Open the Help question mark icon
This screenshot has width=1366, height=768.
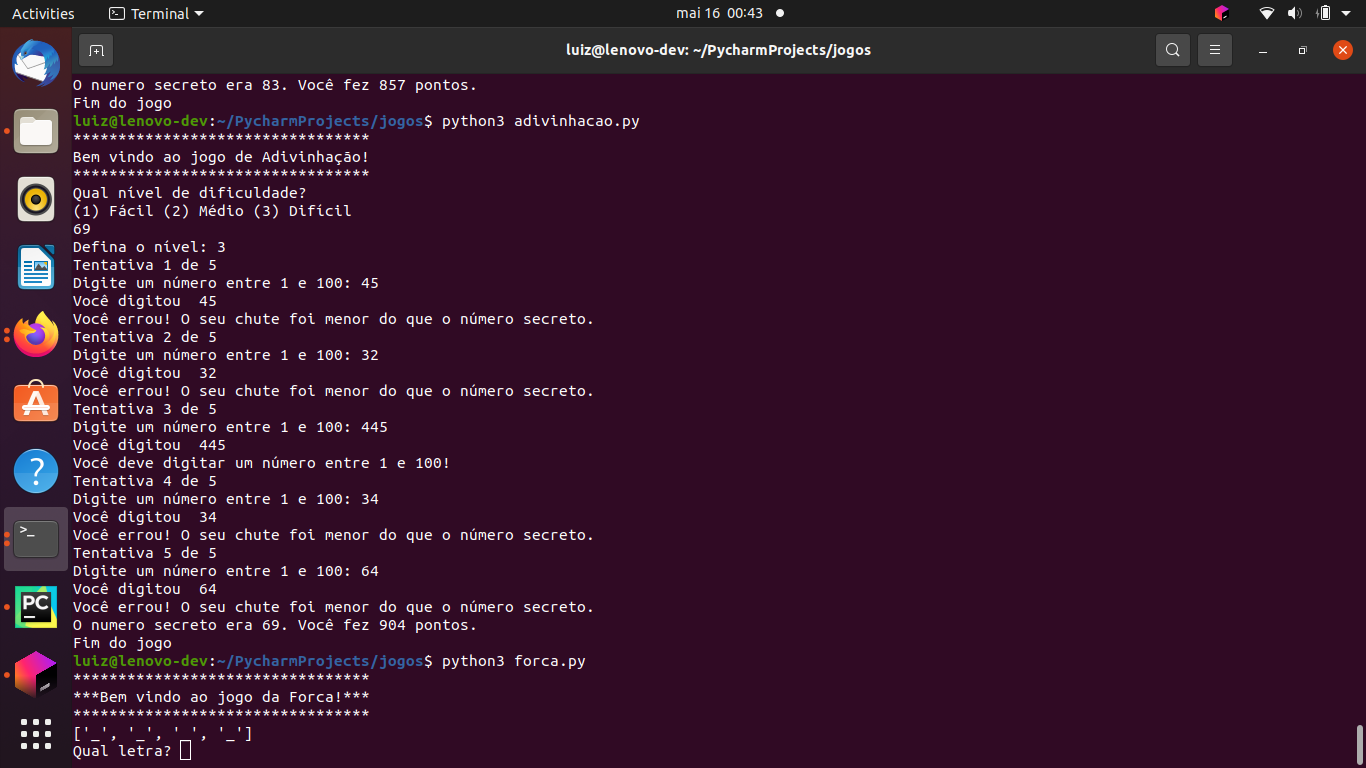36,470
